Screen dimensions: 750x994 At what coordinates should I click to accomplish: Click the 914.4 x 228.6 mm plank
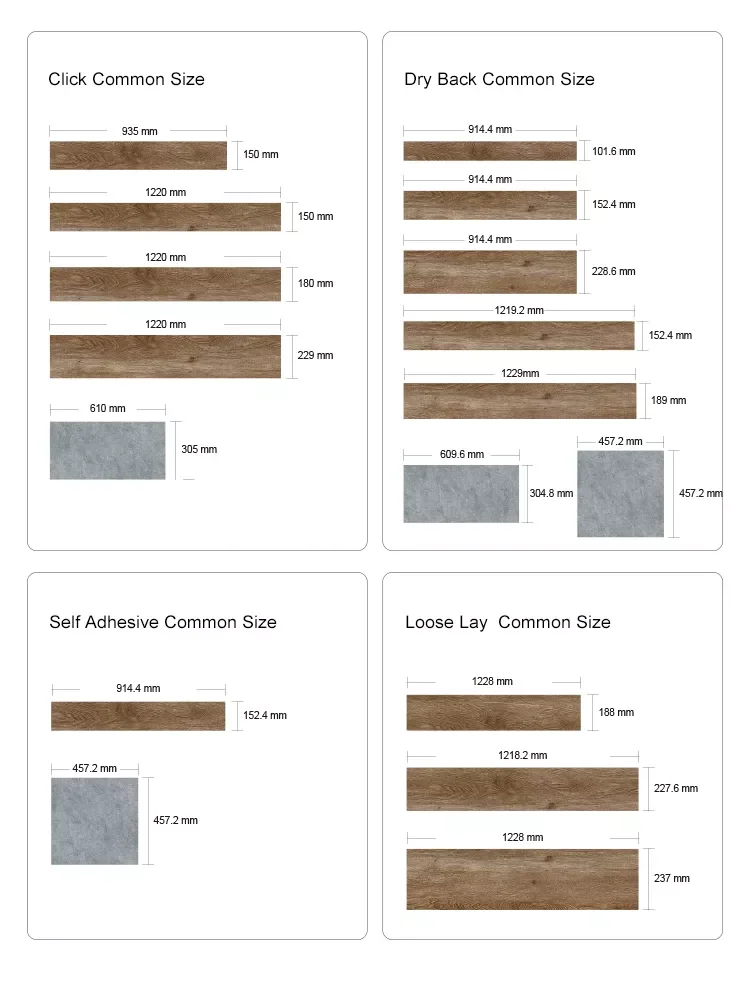coord(490,272)
